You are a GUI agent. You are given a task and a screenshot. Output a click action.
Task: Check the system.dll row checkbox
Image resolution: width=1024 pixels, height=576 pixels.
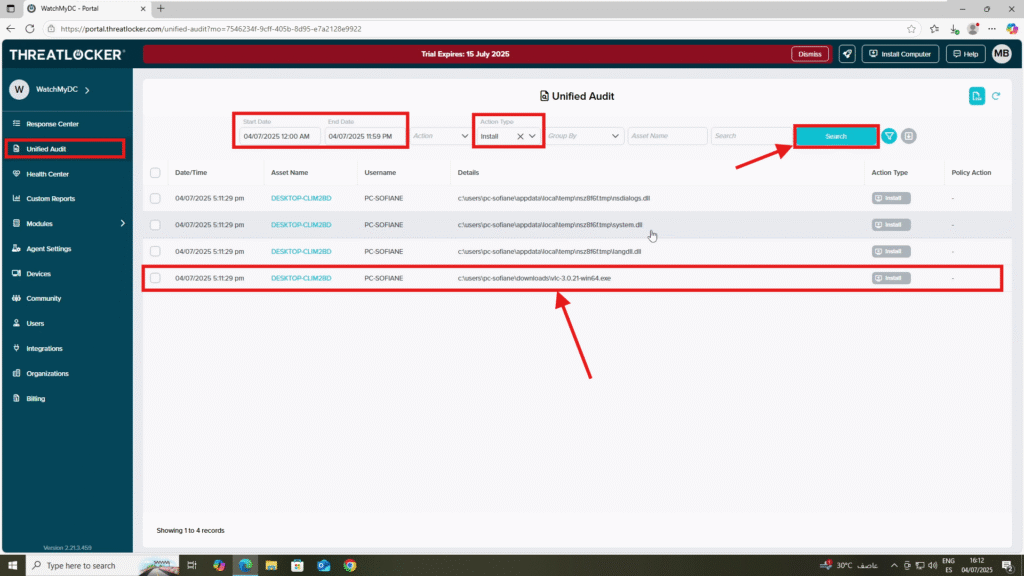pyautogui.click(x=155, y=225)
